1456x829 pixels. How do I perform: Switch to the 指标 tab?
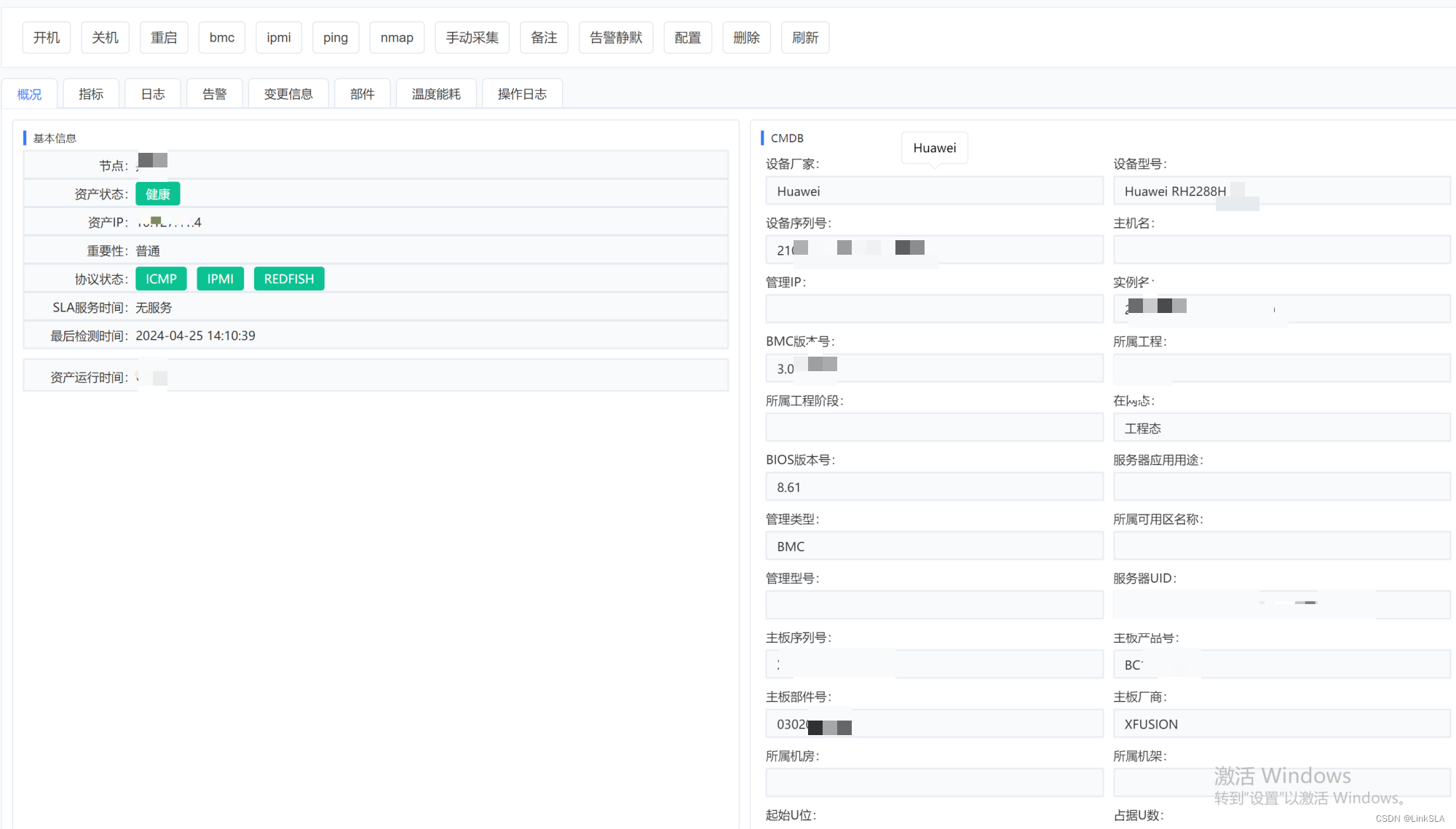click(91, 94)
